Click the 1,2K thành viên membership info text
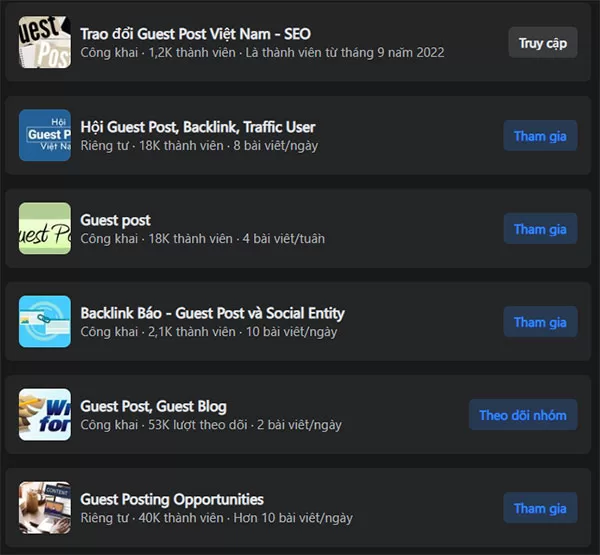Image resolution: width=600 pixels, height=555 pixels. [192, 52]
